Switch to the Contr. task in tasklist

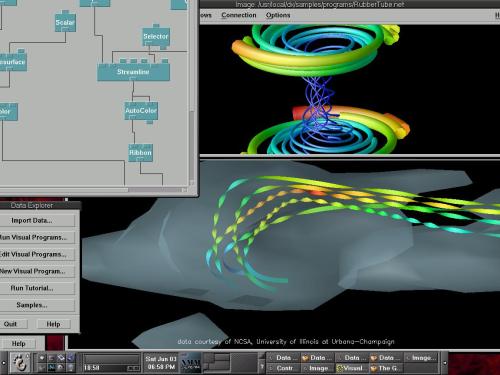pos(284,368)
